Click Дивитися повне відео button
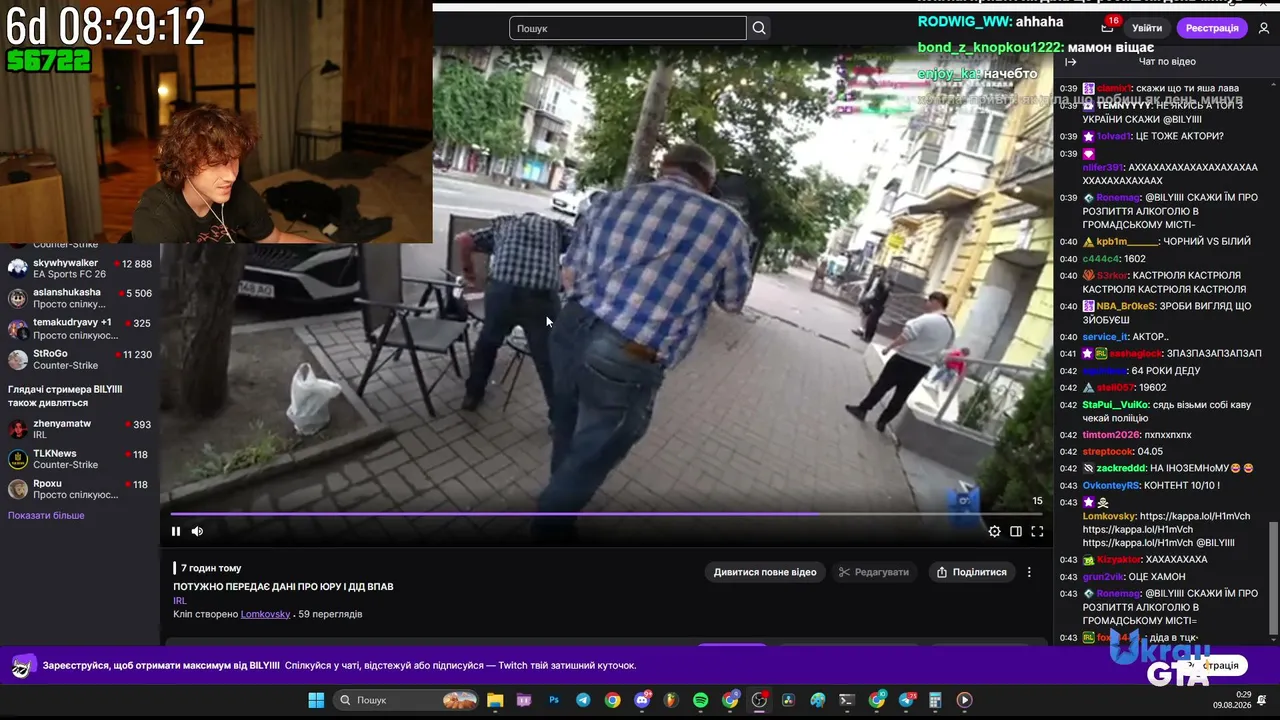The image size is (1280, 720). pos(765,572)
